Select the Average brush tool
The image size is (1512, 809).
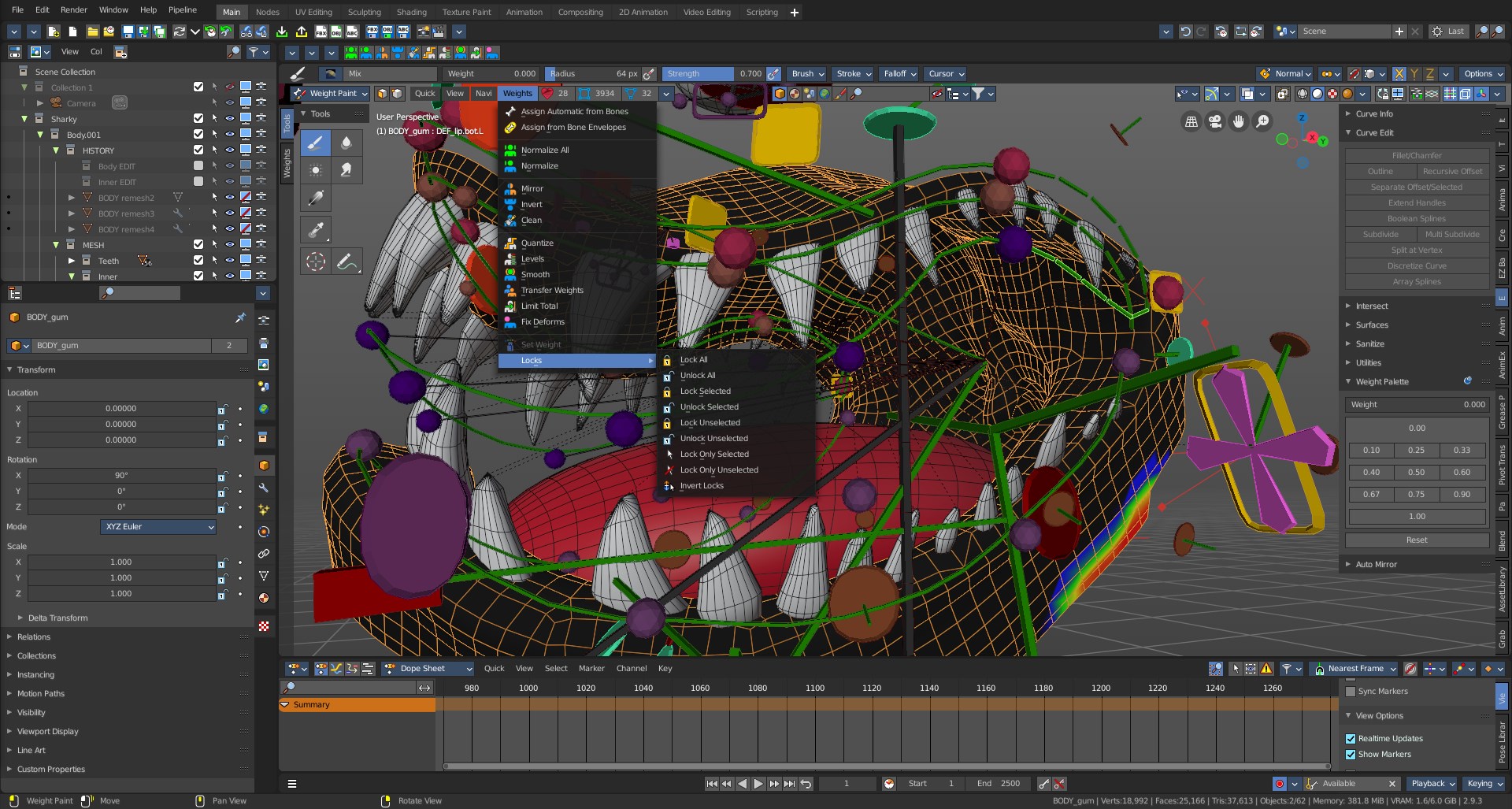click(x=316, y=170)
